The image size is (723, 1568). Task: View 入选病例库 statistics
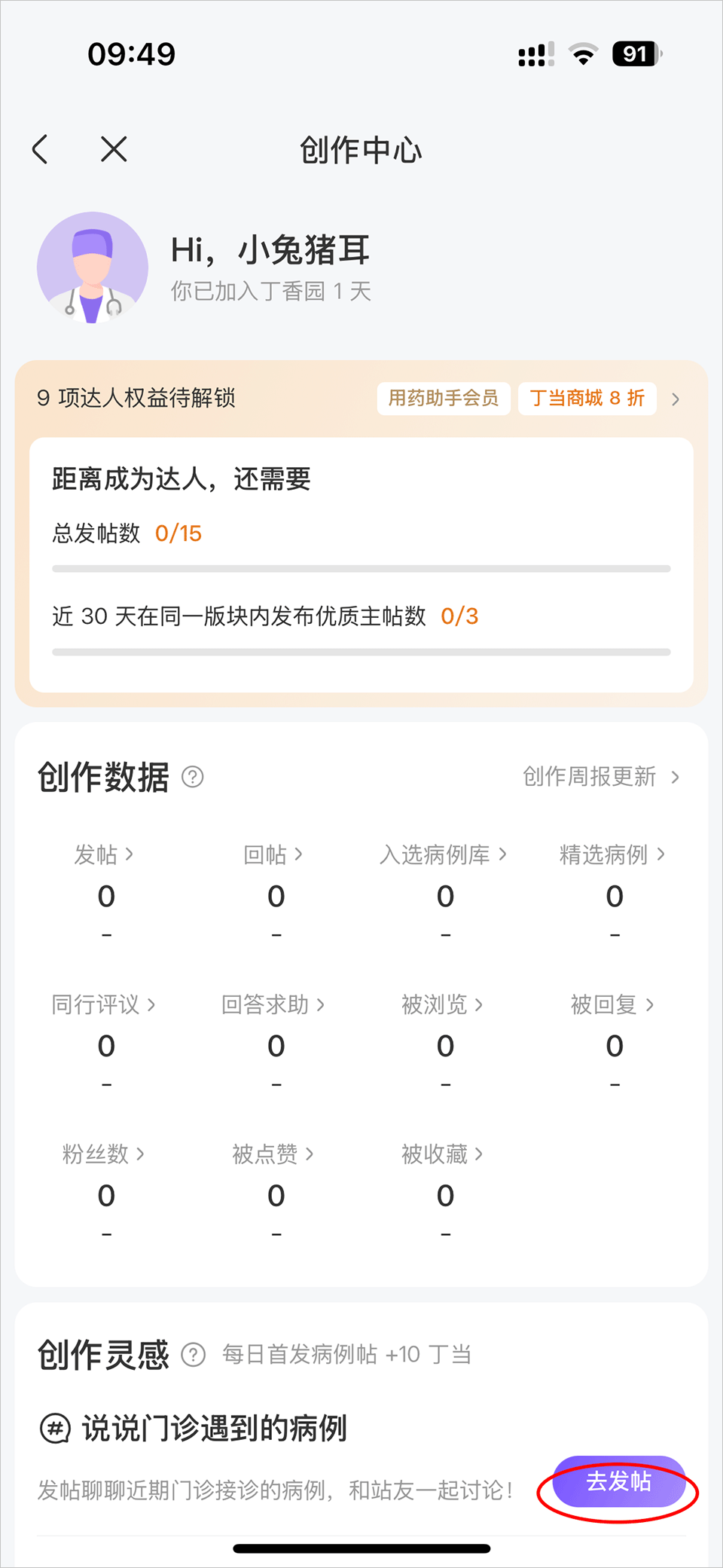coord(444,854)
